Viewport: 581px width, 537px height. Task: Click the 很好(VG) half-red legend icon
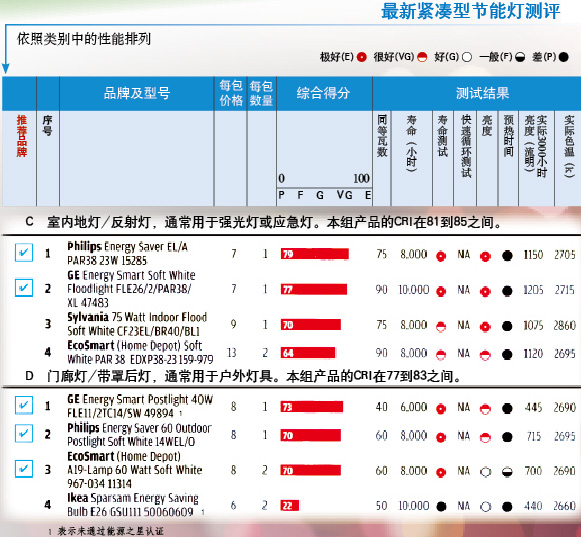422,57
